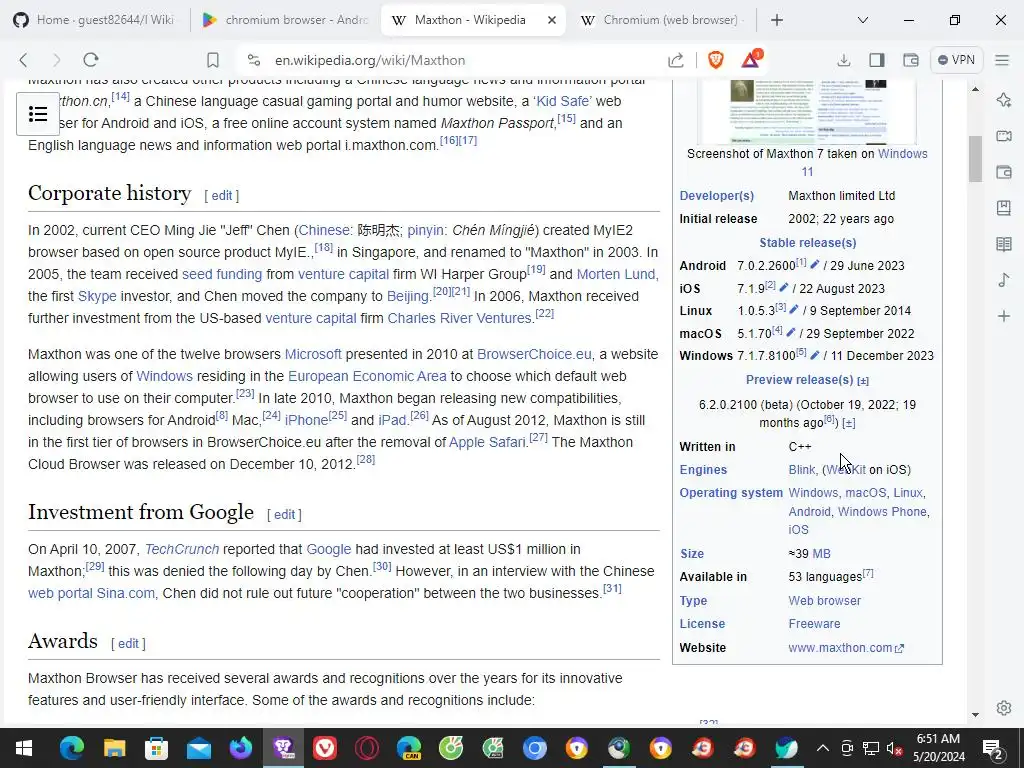Switch to chromium browser Android tab

285,20
